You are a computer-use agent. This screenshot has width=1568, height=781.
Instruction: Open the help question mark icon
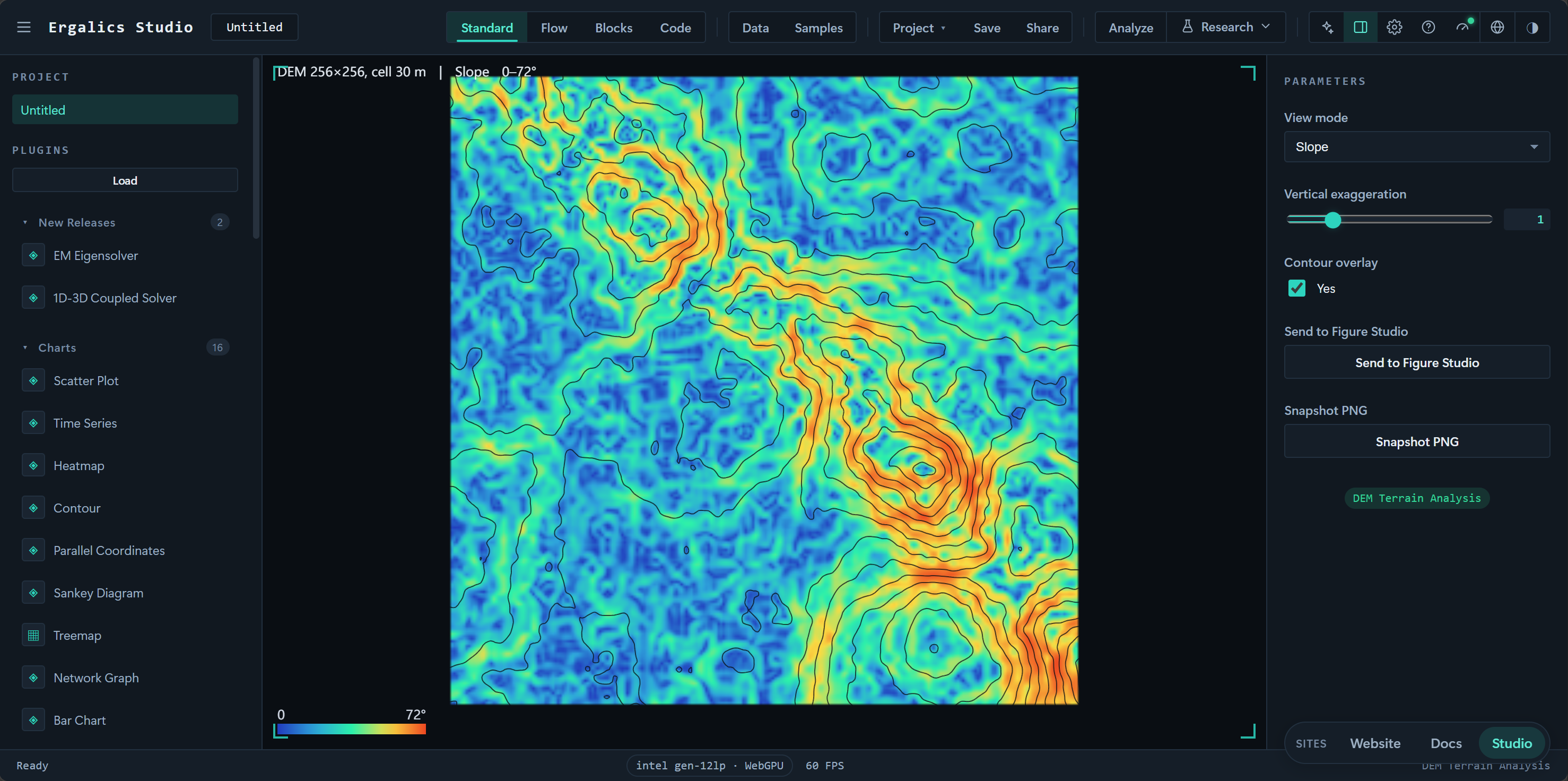pos(1428,28)
